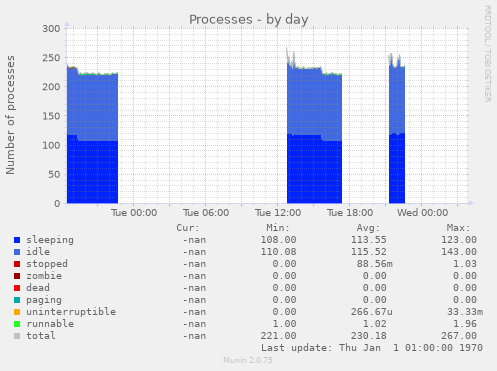497x371 pixels.
Task: Click the 'runnable' legend label
Action: (x=50, y=324)
